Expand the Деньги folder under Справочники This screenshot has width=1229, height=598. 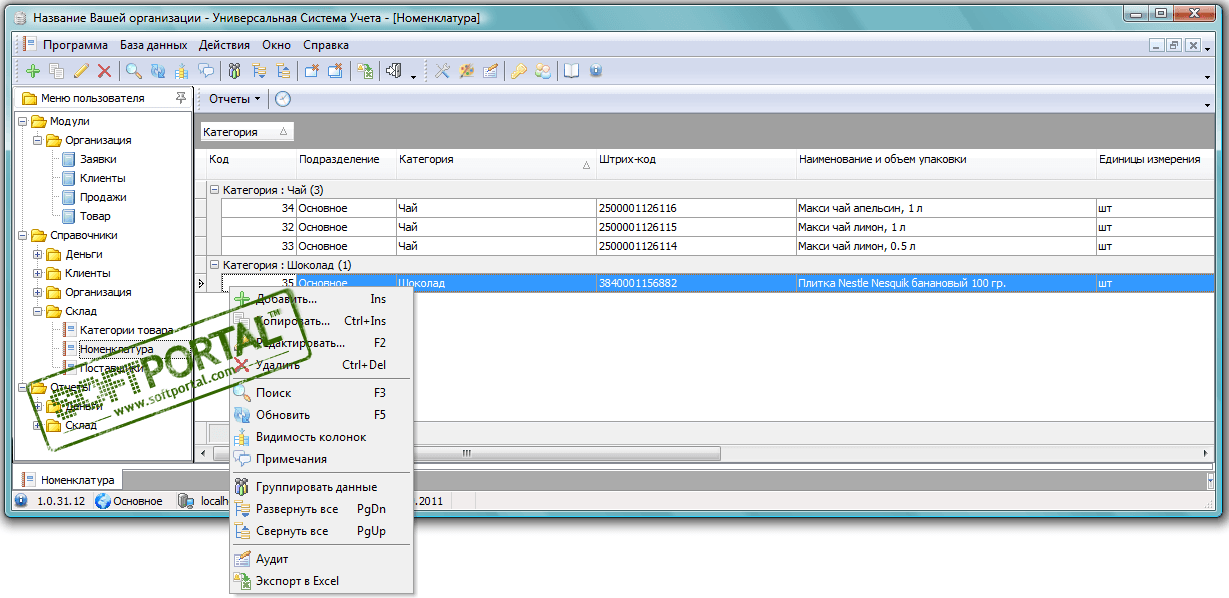38,254
